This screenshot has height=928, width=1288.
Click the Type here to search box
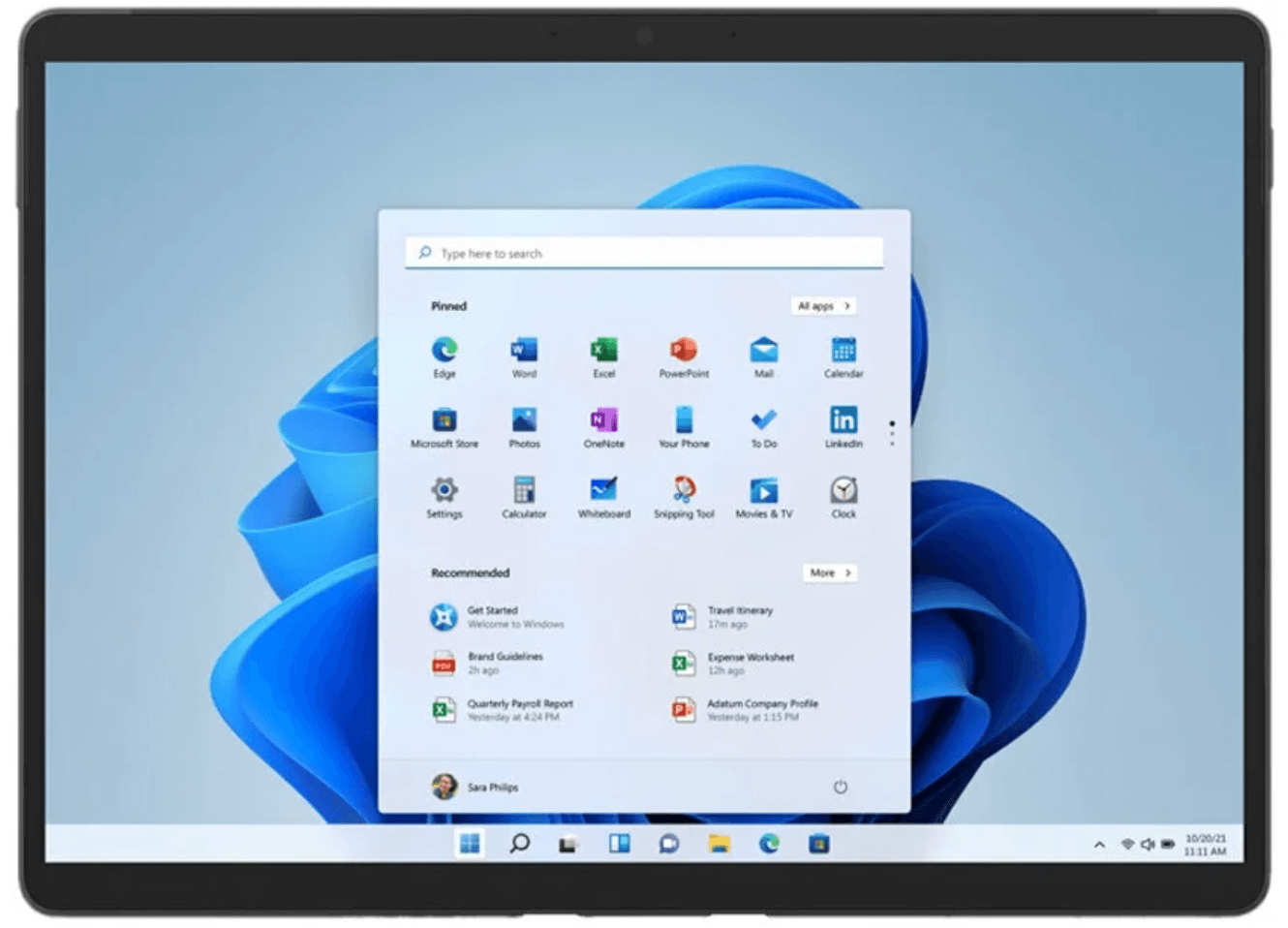pyautogui.click(x=644, y=254)
